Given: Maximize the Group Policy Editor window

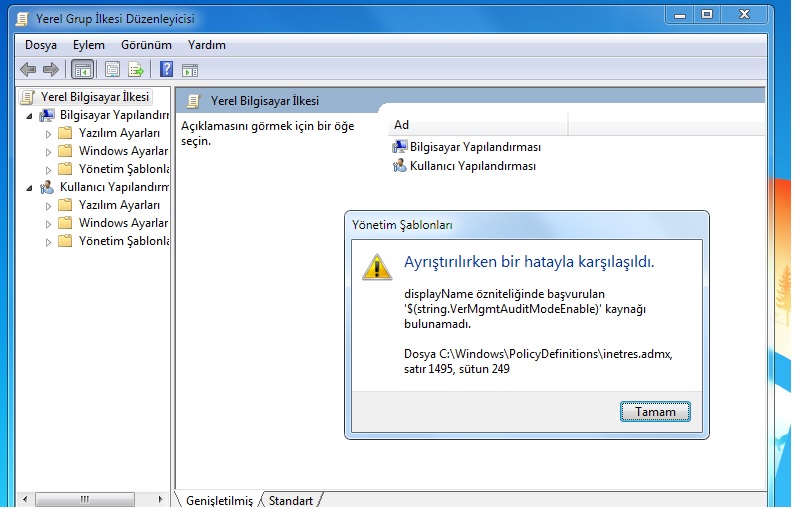Looking at the screenshot, I should (x=707, y=15).
